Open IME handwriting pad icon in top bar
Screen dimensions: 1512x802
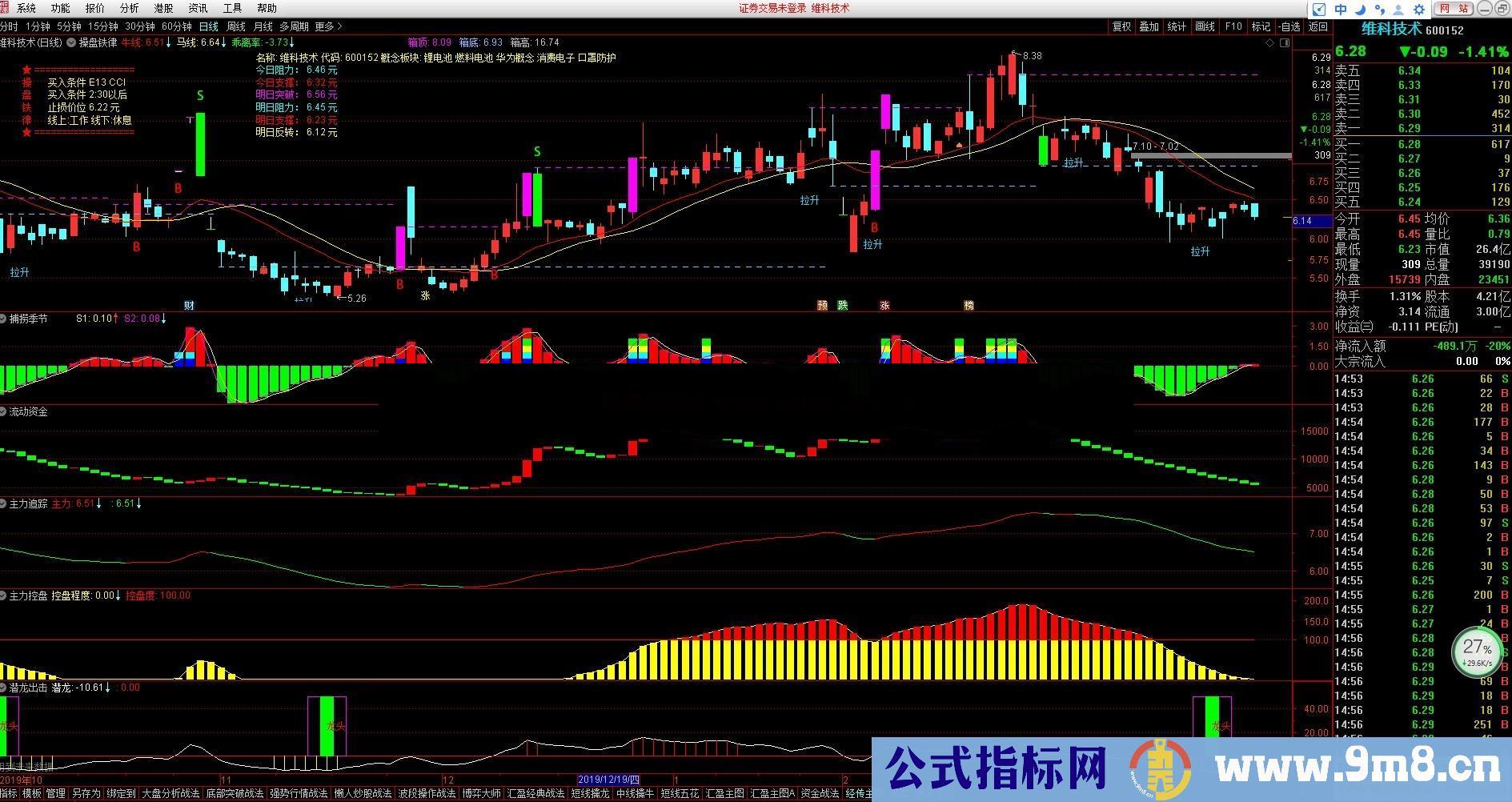[1321, 10]
